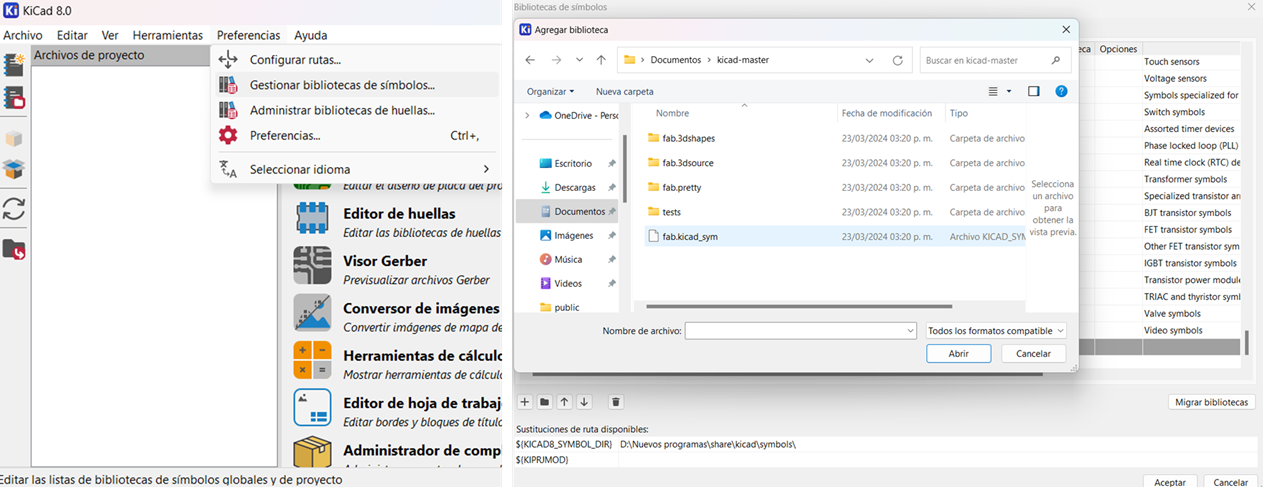Open the calculator tools icon

(312, 360)
